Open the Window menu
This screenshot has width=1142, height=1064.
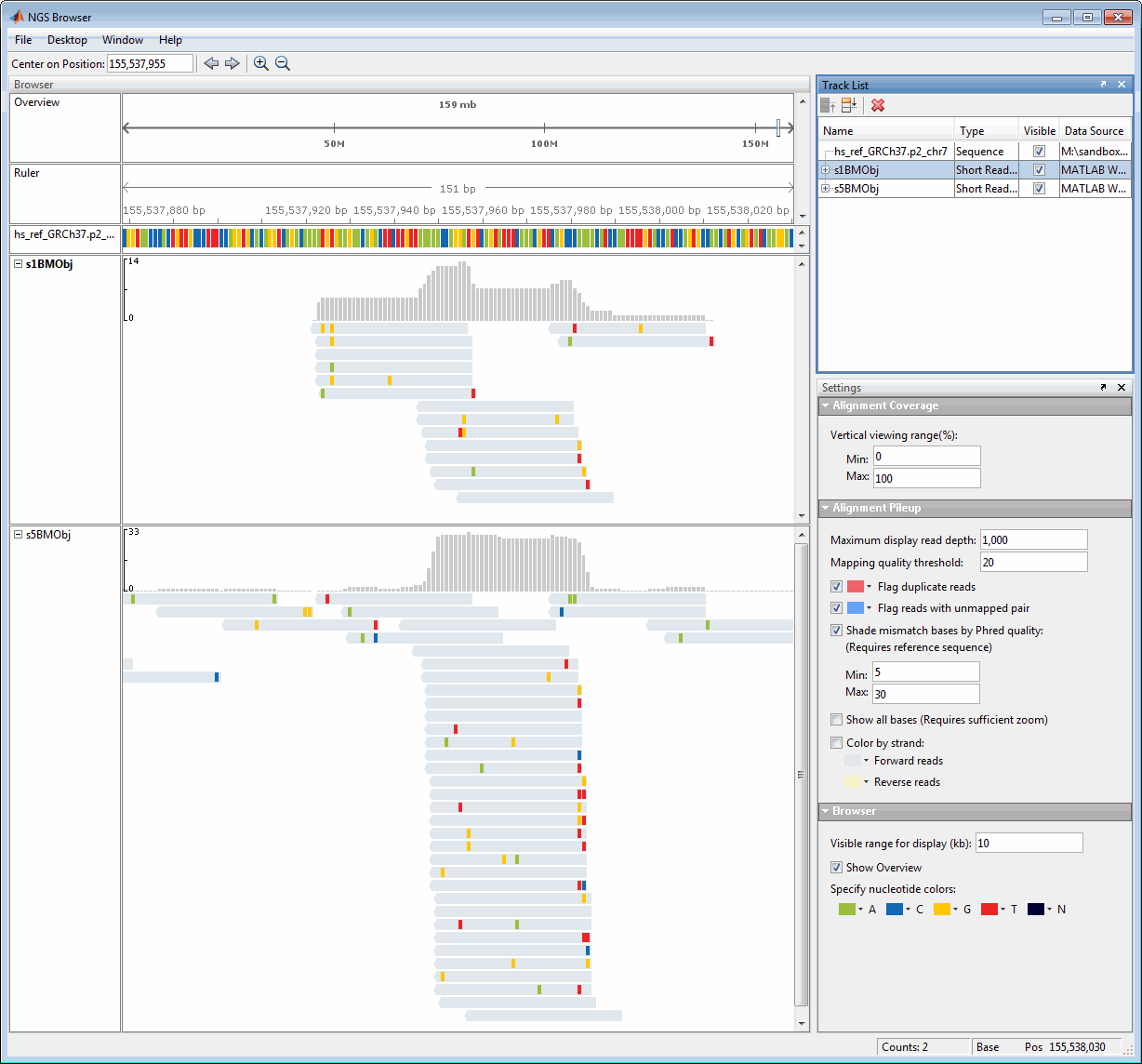[123, 40]
